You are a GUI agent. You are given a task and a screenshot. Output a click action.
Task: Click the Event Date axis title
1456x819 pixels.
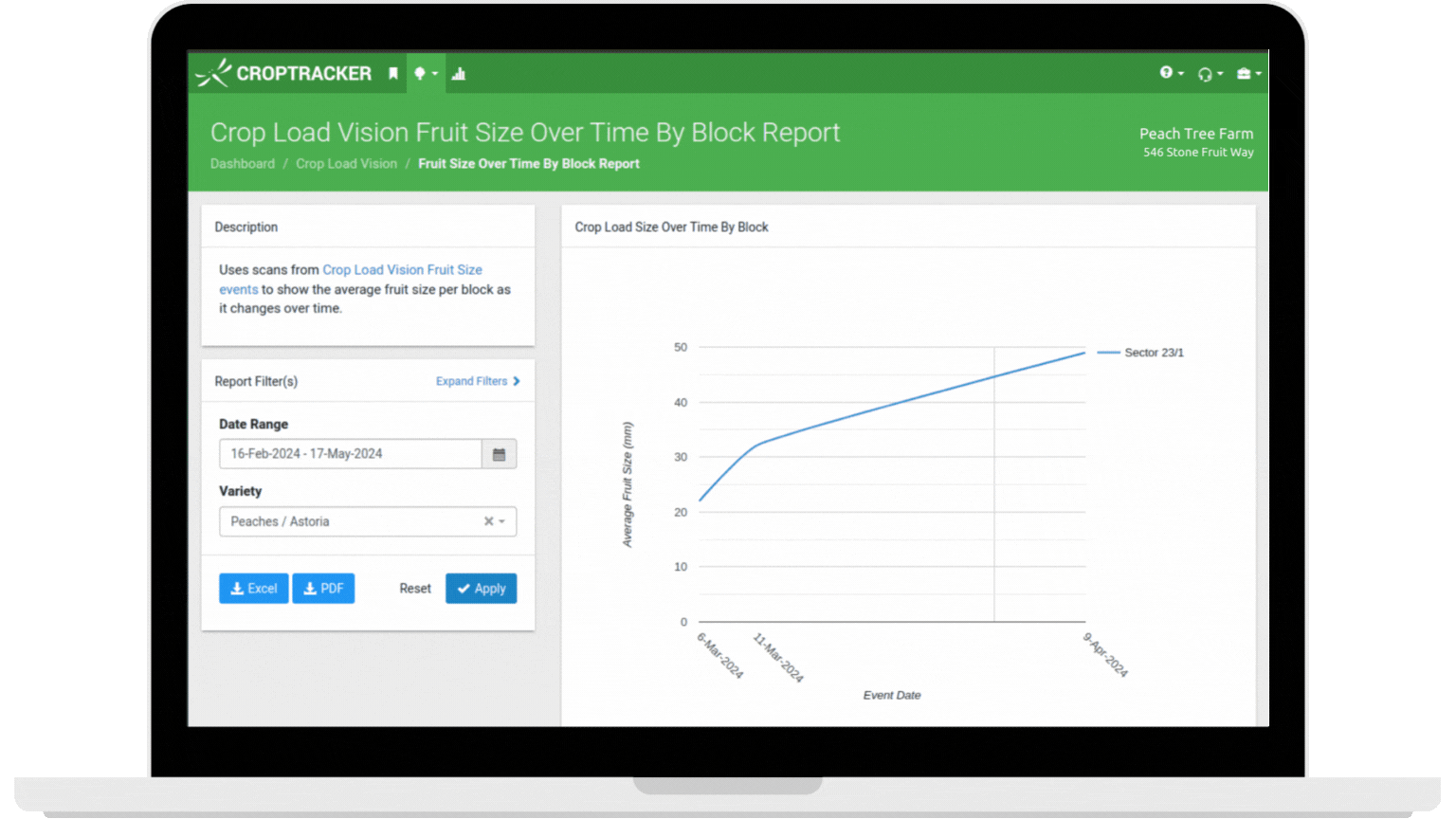click(892, 696)
